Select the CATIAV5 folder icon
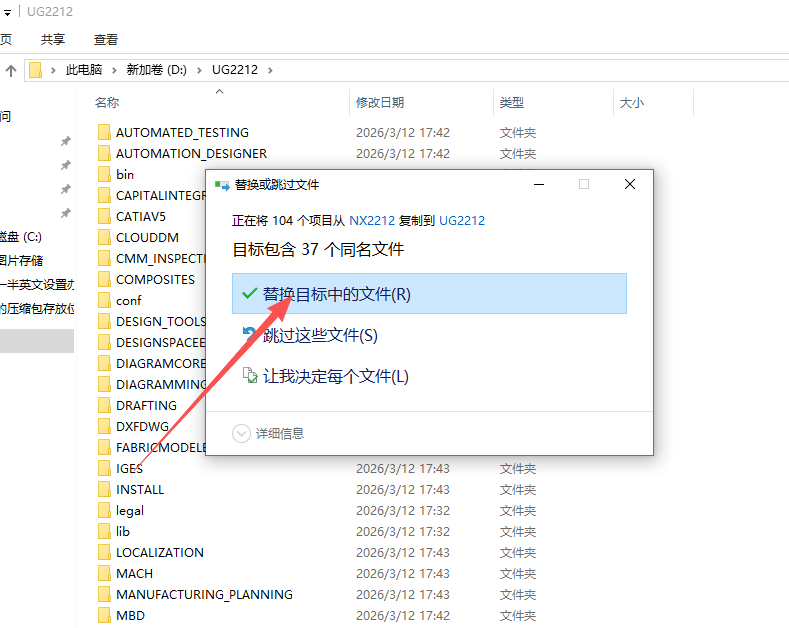The image size is (789, 628). [104, 216]
